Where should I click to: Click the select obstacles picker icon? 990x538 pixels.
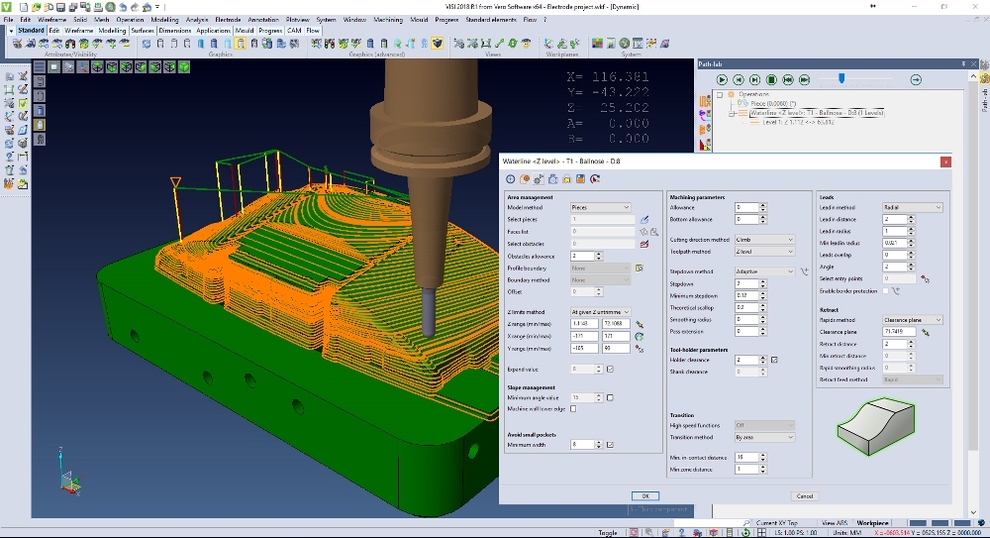tap(644, 243)
